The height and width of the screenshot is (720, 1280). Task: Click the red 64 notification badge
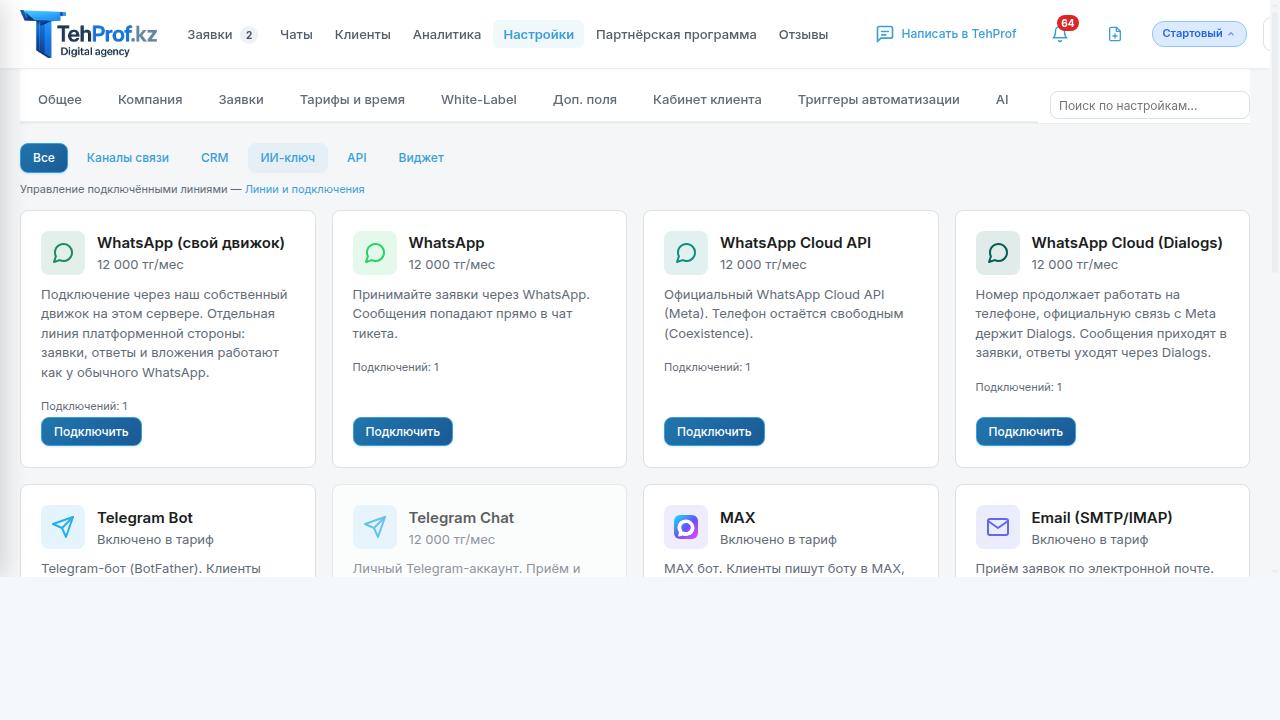click(1067, 23)
